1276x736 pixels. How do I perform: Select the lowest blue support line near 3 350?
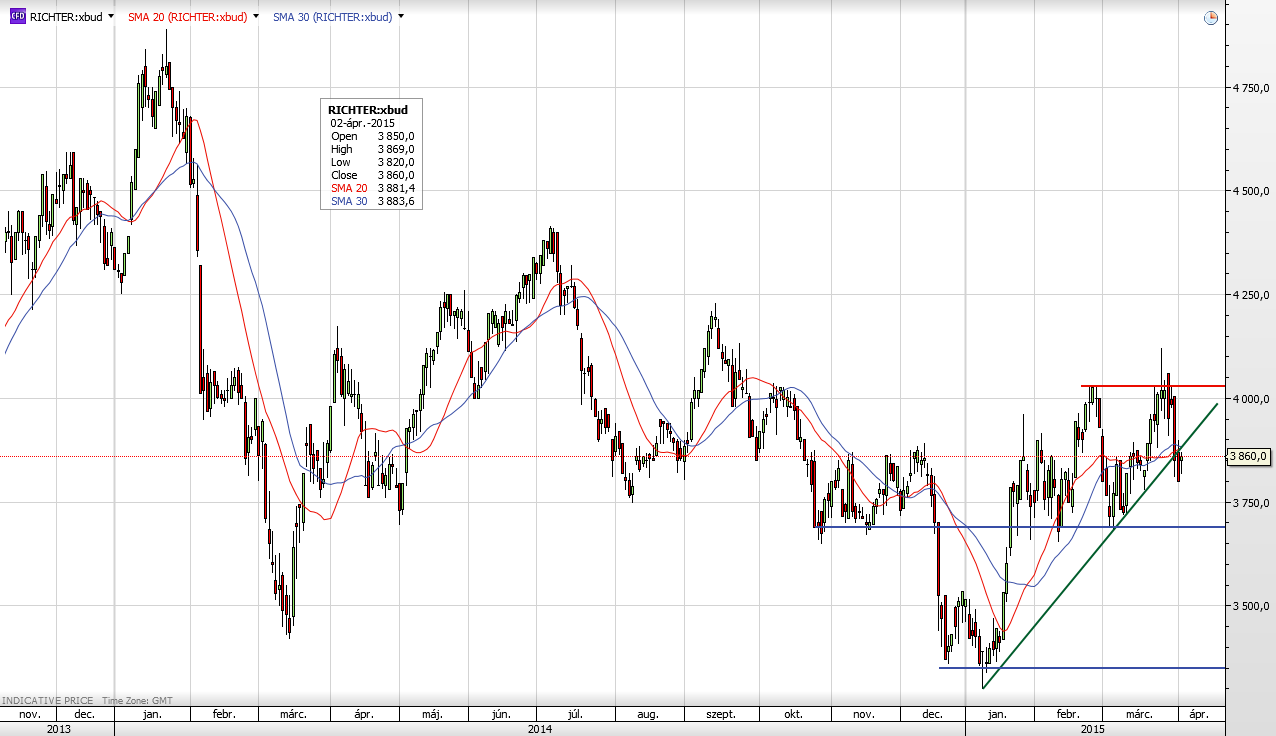[1082, 668]
